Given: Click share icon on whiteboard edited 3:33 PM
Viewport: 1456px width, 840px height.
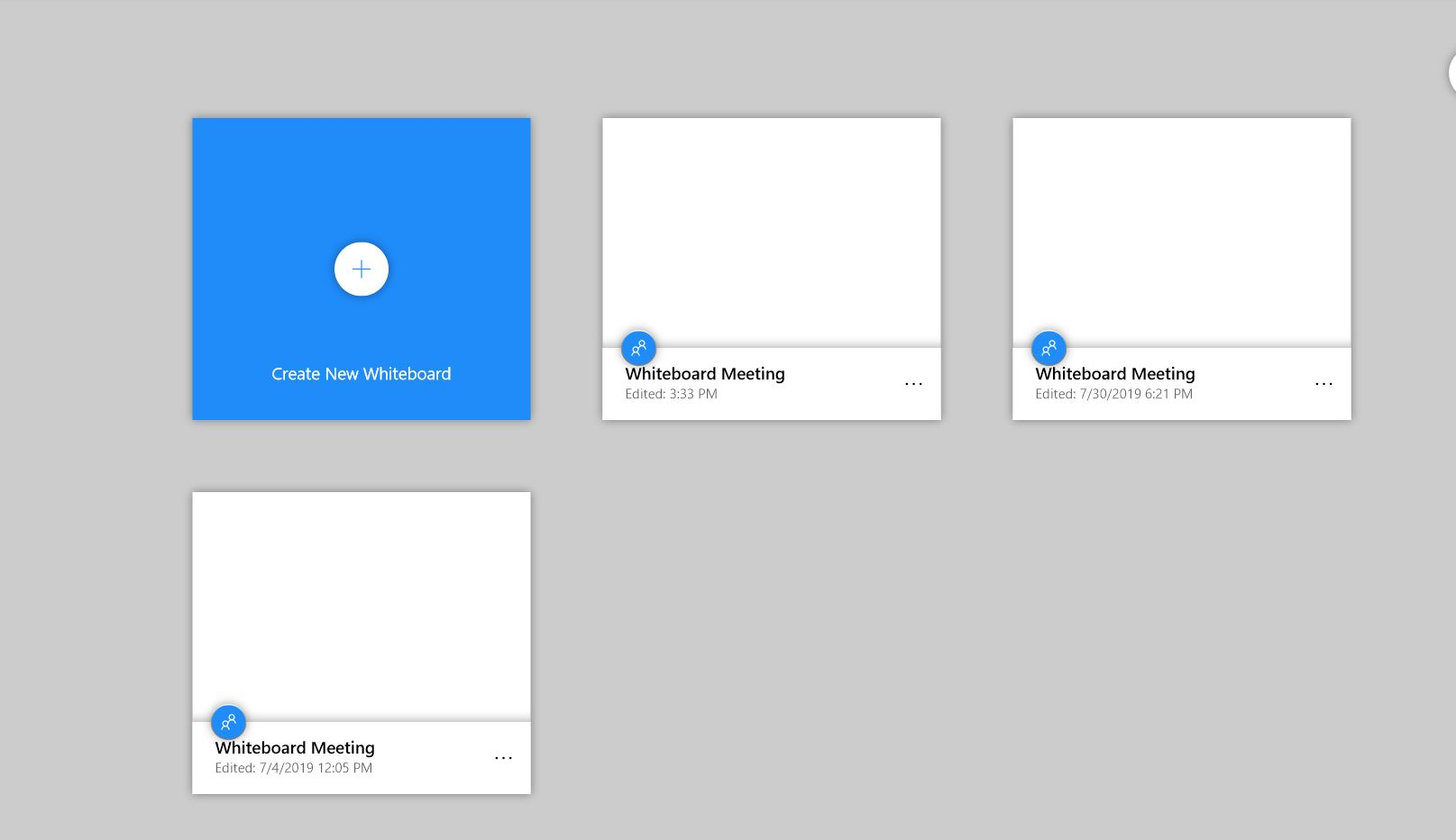Looking at the screenshot, I should tap(638, 348).
